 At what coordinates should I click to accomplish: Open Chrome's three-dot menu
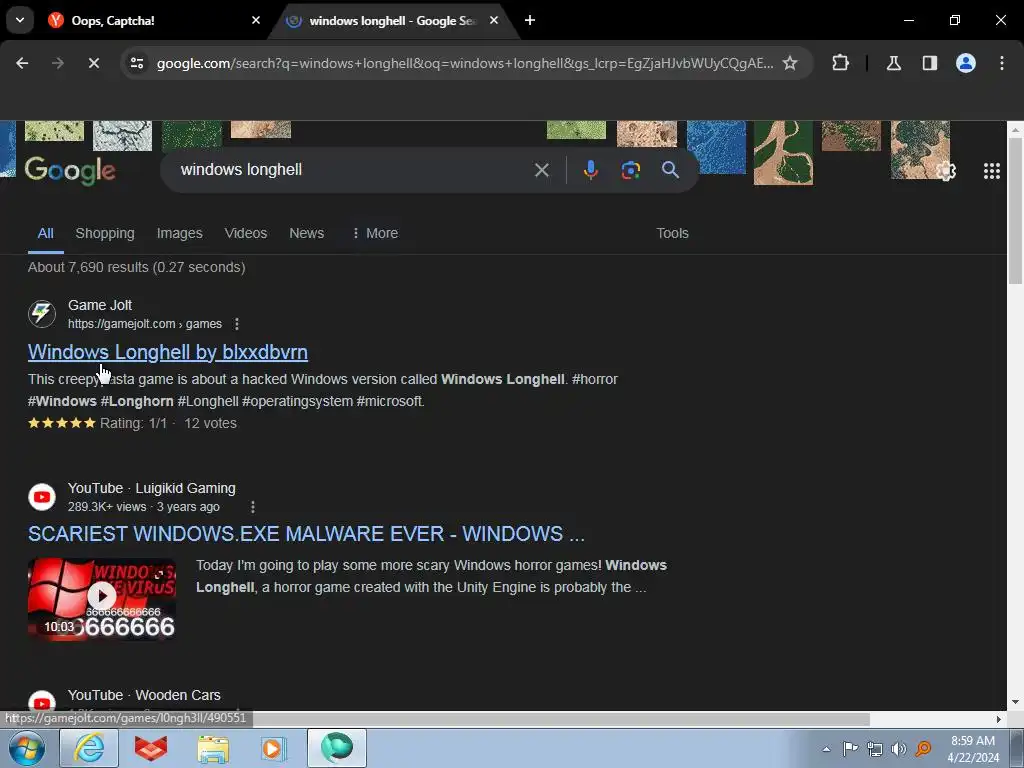pyautogui.click(x=1002, y=63)
